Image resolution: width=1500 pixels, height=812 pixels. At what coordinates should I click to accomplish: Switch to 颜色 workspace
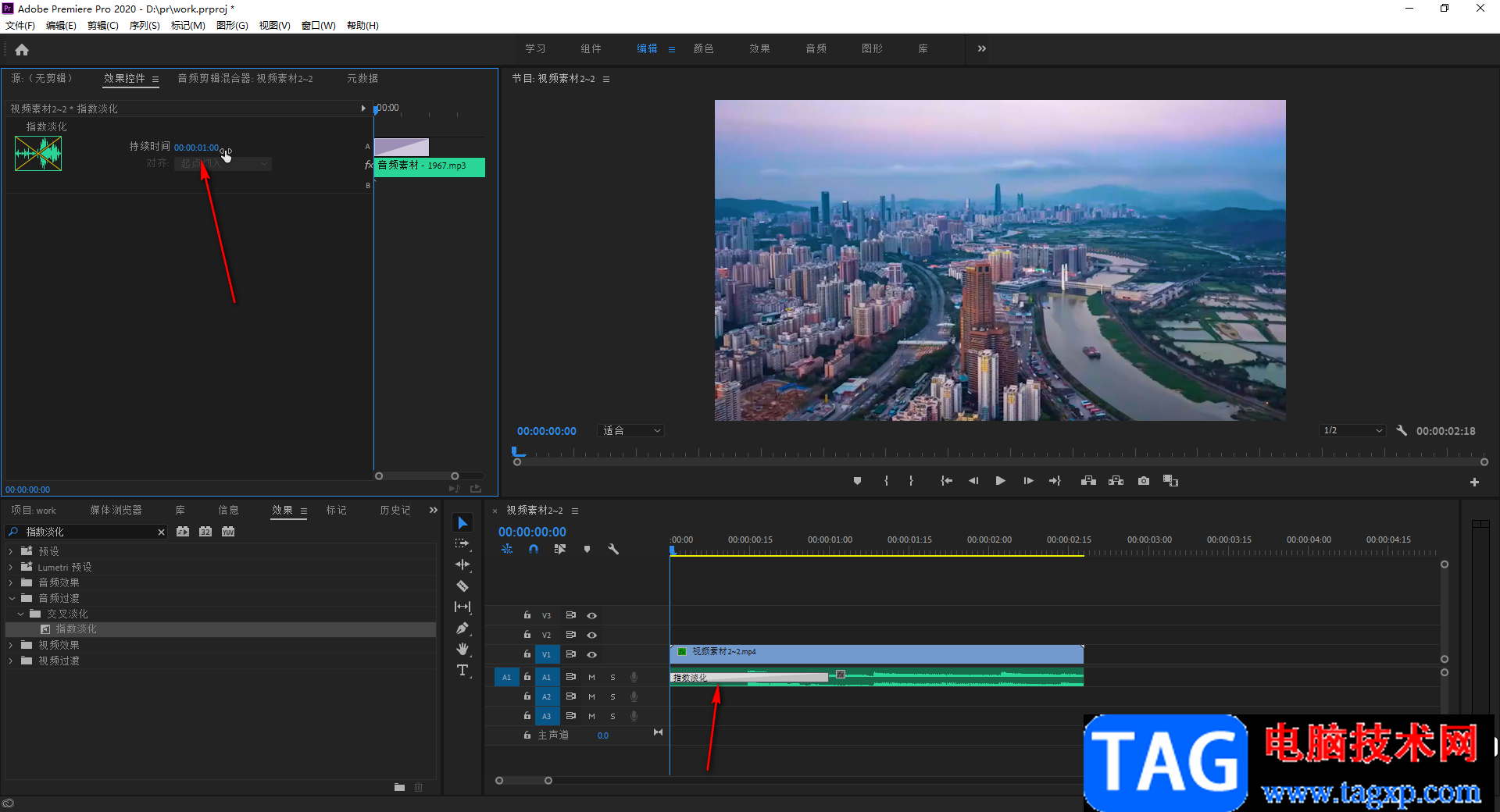703,48
